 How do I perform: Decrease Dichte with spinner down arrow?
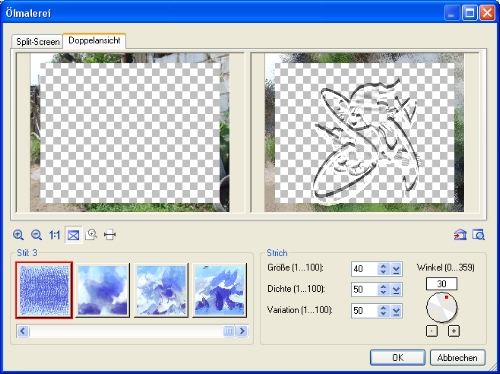pyautogui.click(x=383, y=293)
